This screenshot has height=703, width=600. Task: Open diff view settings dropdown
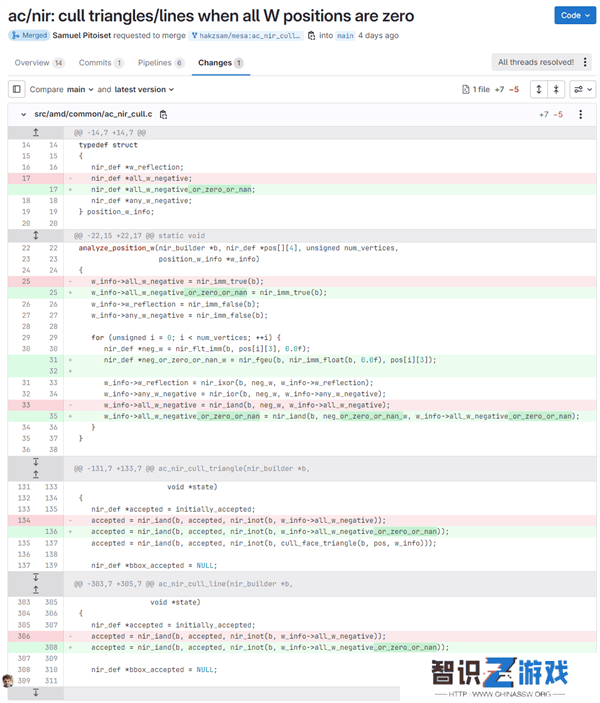point(583,89)
